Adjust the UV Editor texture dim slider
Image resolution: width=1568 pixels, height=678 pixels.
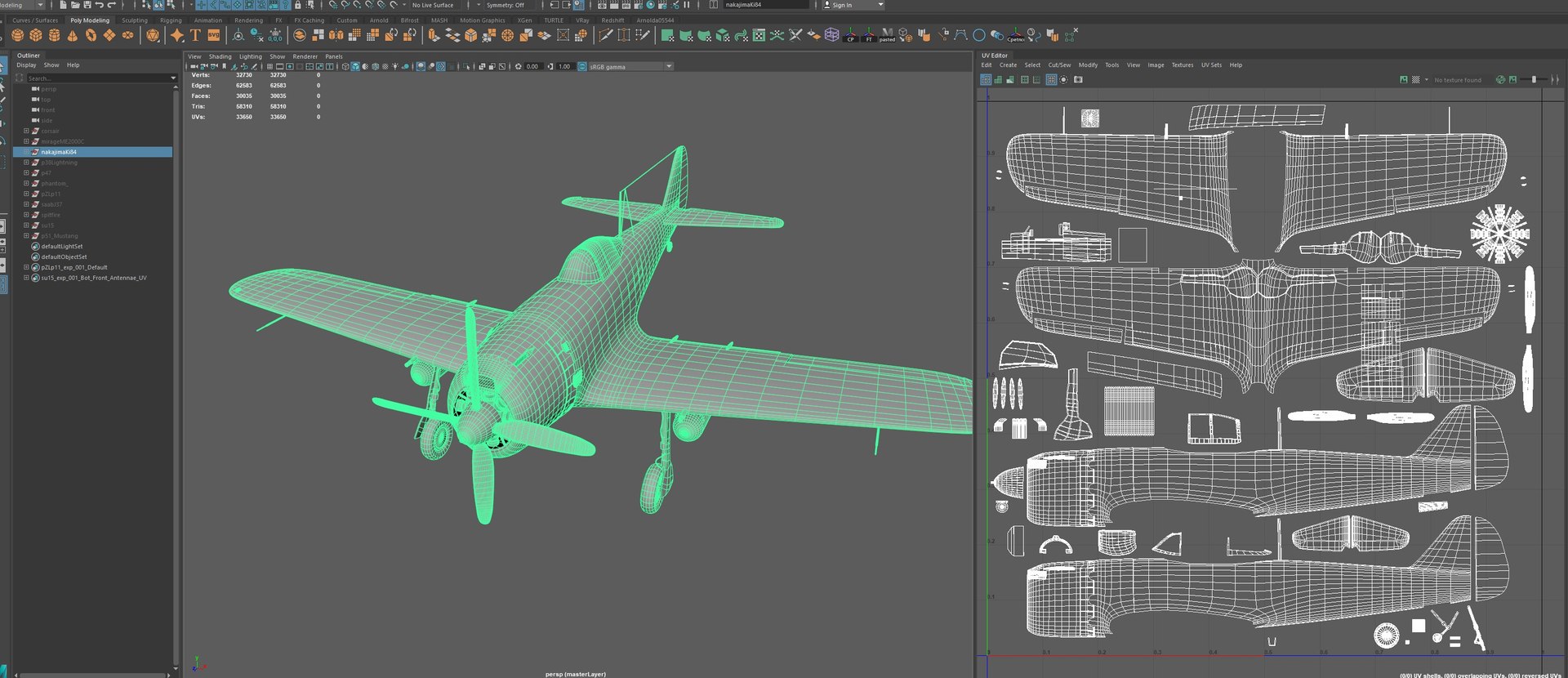pos(1534,79)
